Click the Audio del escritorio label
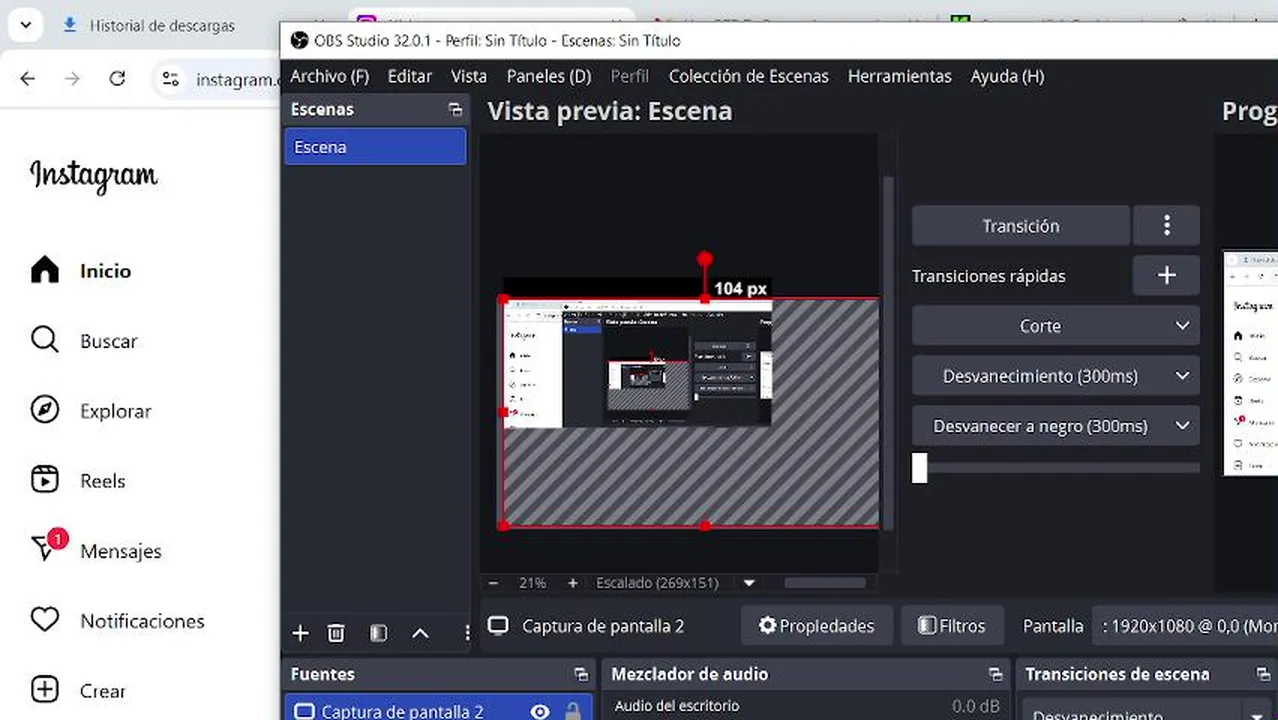This screenshot has height=720, width=1278. pyautogui.click(x=677, y=706)
